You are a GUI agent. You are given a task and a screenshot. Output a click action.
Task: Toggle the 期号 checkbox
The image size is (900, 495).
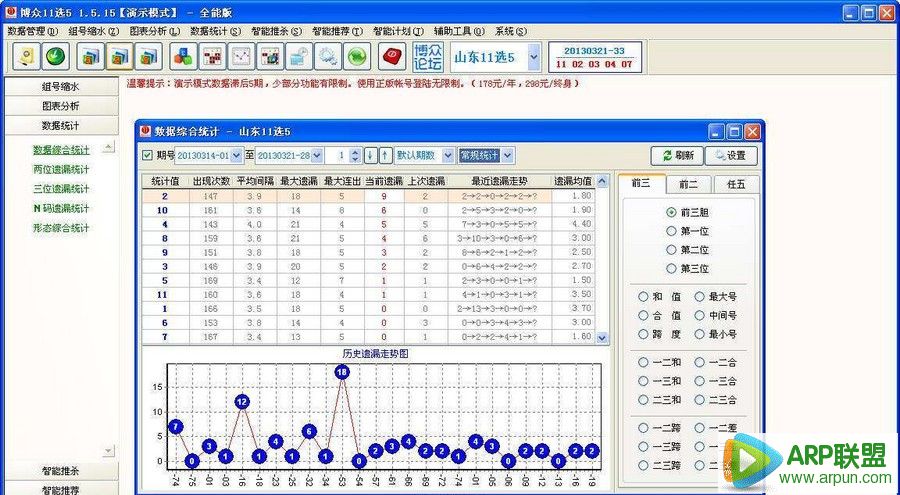coord(147,155)
